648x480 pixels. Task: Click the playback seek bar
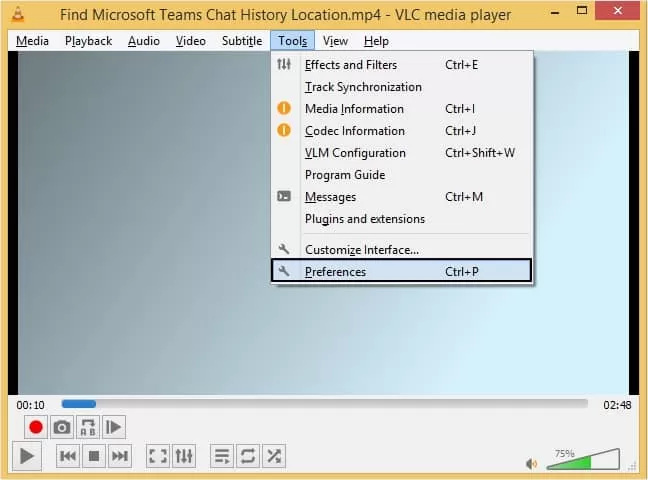(x=324, y=404)
